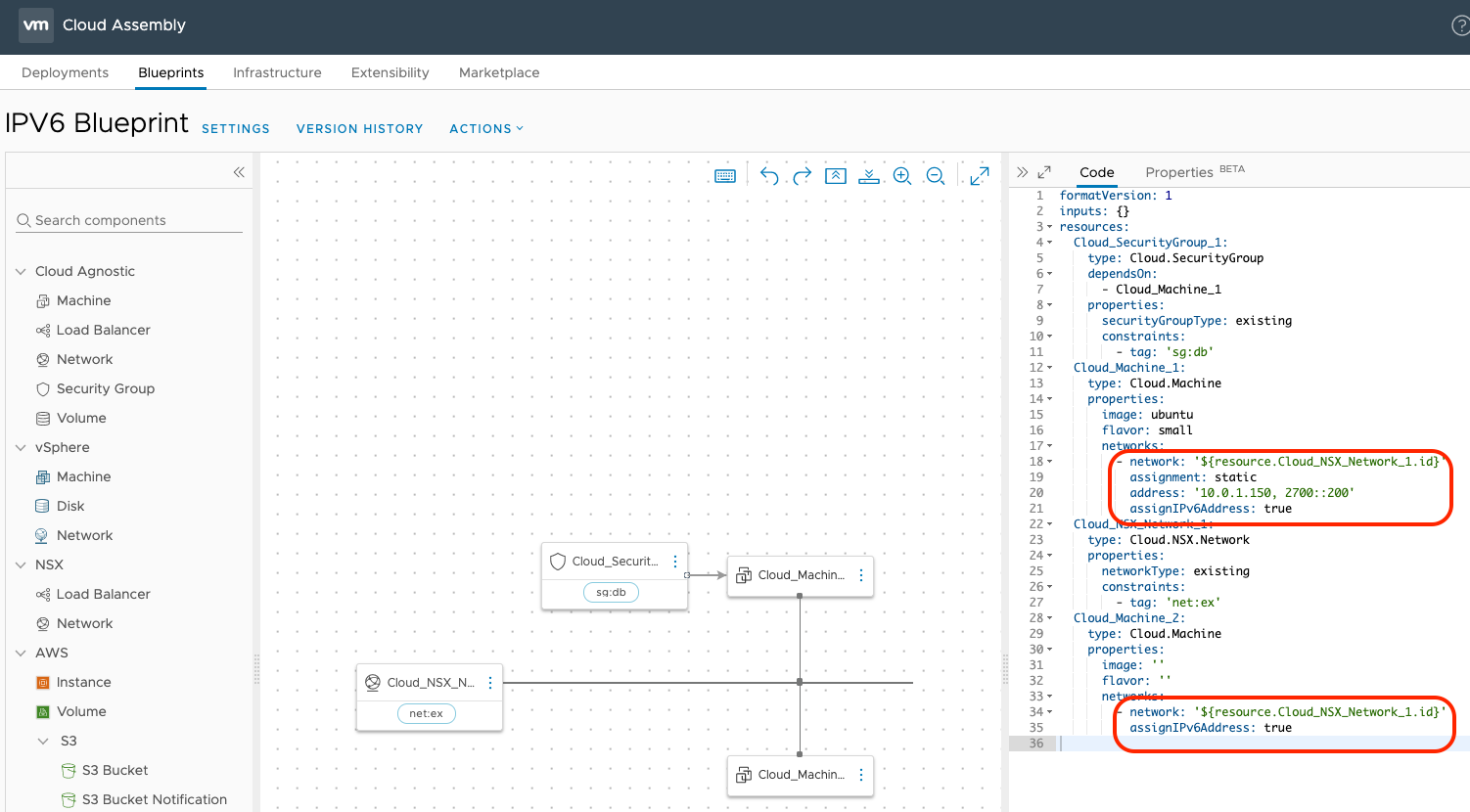Open the ACTIONS dropdown menu
Image resolution: width=1470 pixels, height=812 pixels.
pos(486,128)
